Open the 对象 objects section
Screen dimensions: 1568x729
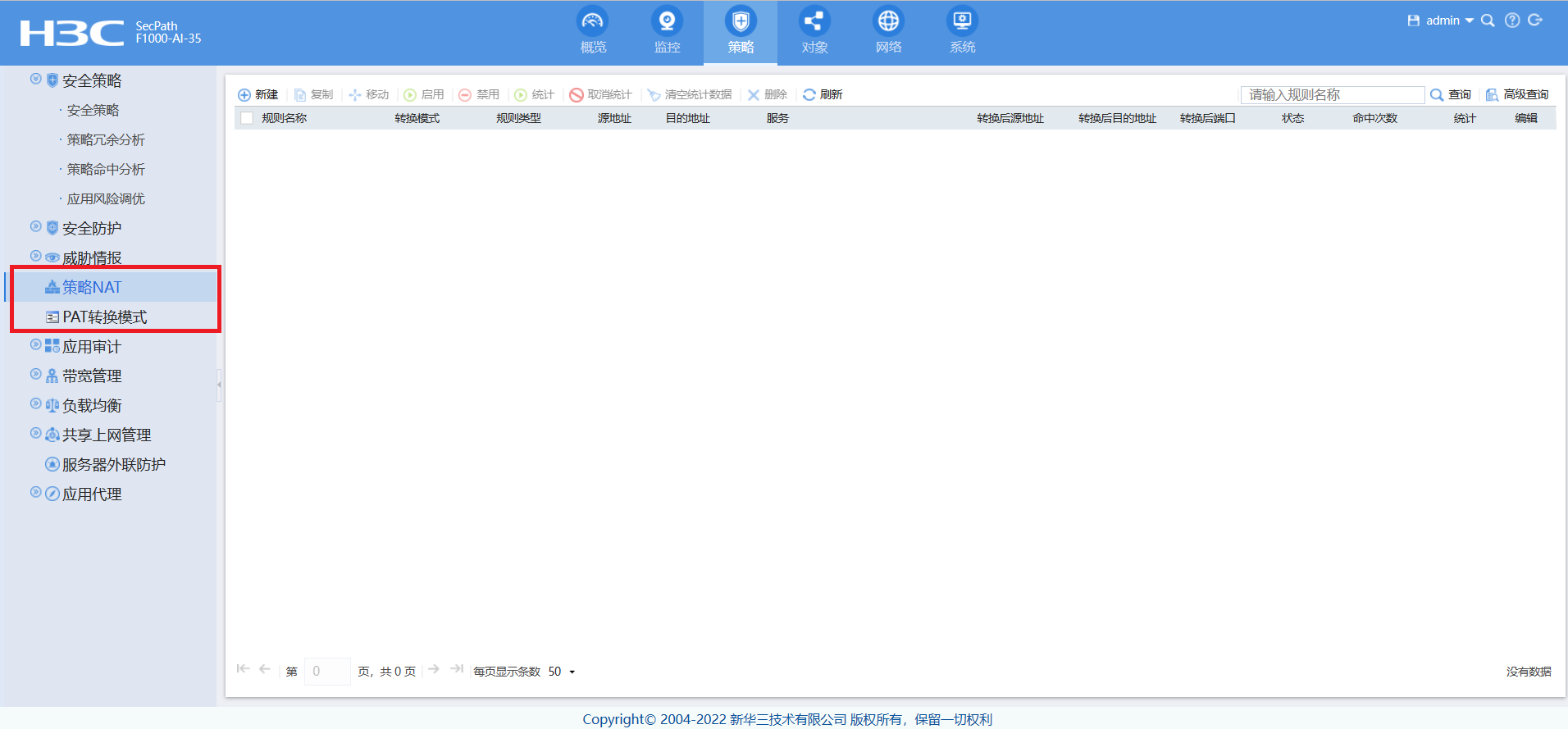814,31
